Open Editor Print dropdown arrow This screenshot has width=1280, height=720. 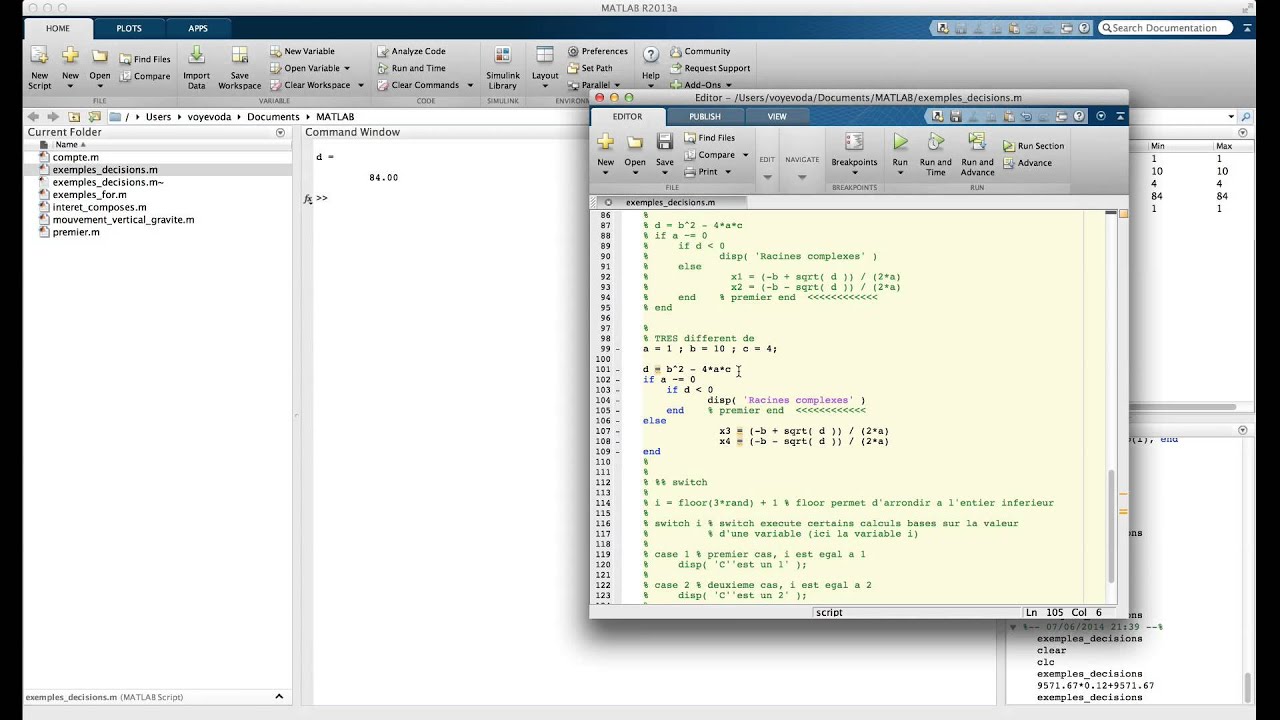pyautogui.click(x=727, y=172)
